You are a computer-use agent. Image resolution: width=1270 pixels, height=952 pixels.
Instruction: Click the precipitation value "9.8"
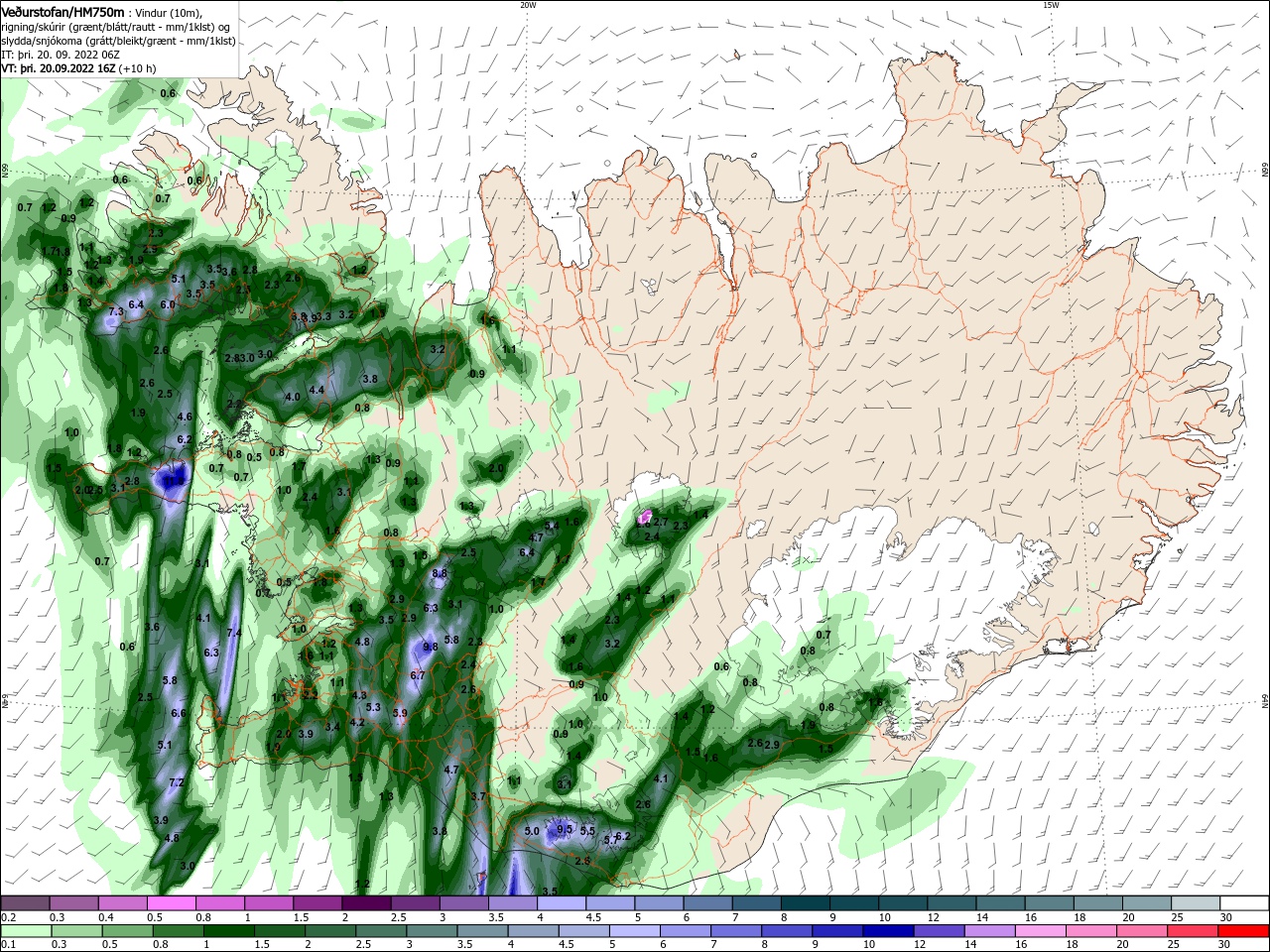tap(431, 647)
